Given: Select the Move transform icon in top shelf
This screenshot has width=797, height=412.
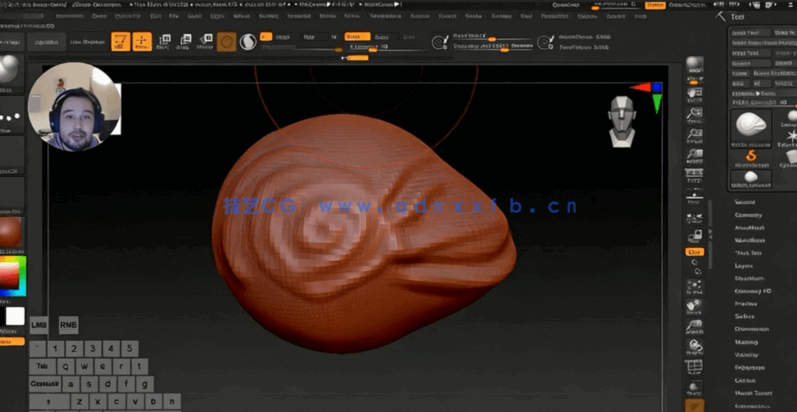Looking at the screenshot, I should tap(164, 42).
